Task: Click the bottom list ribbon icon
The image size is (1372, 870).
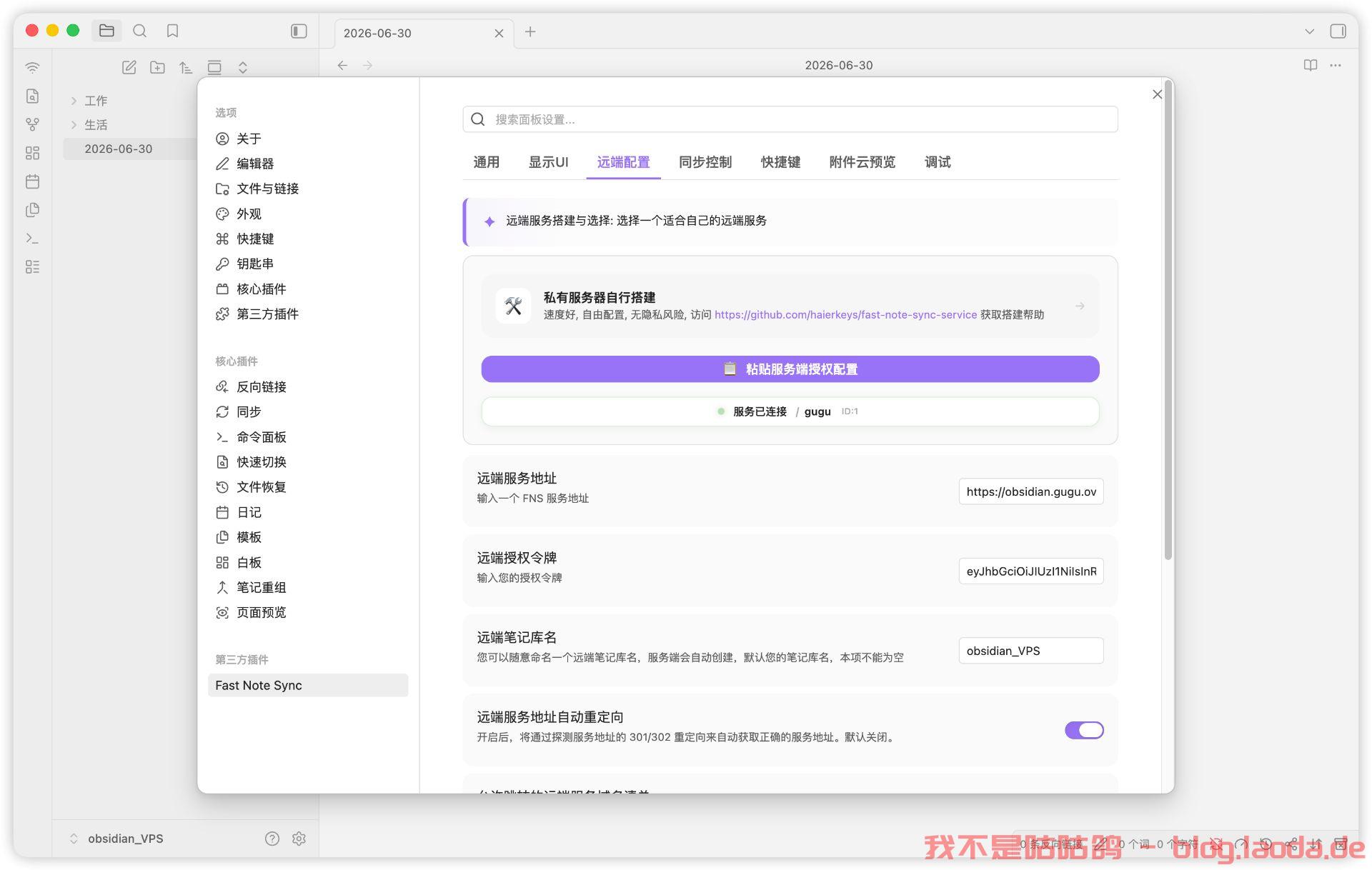Action: [32, 267]
